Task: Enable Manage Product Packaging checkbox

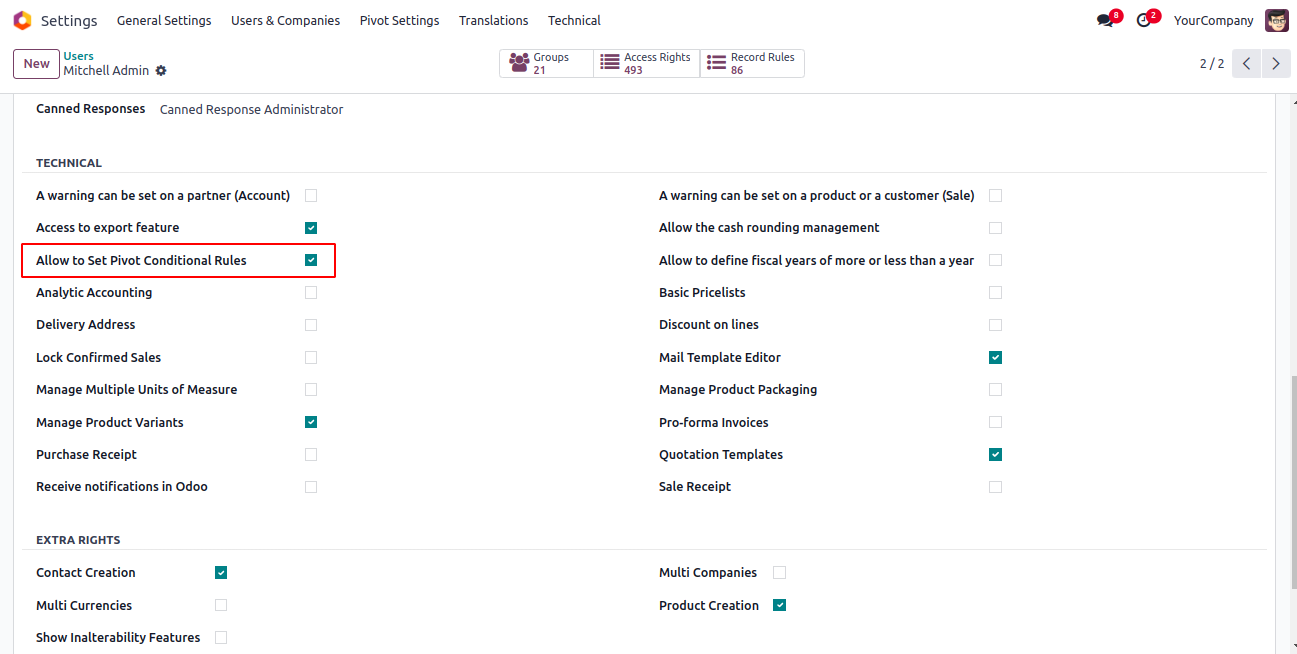Action: (995, 389)
